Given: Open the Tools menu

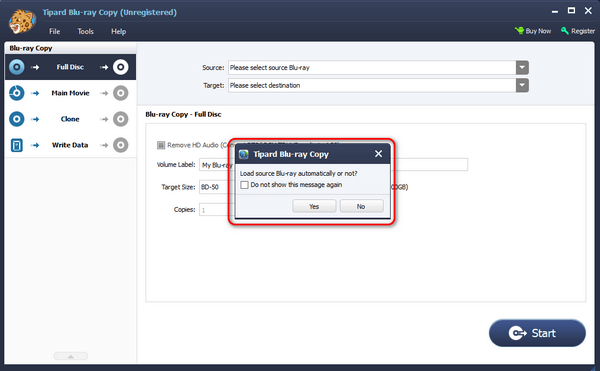Looking at the screenshot, I should [x=85, y=31].
